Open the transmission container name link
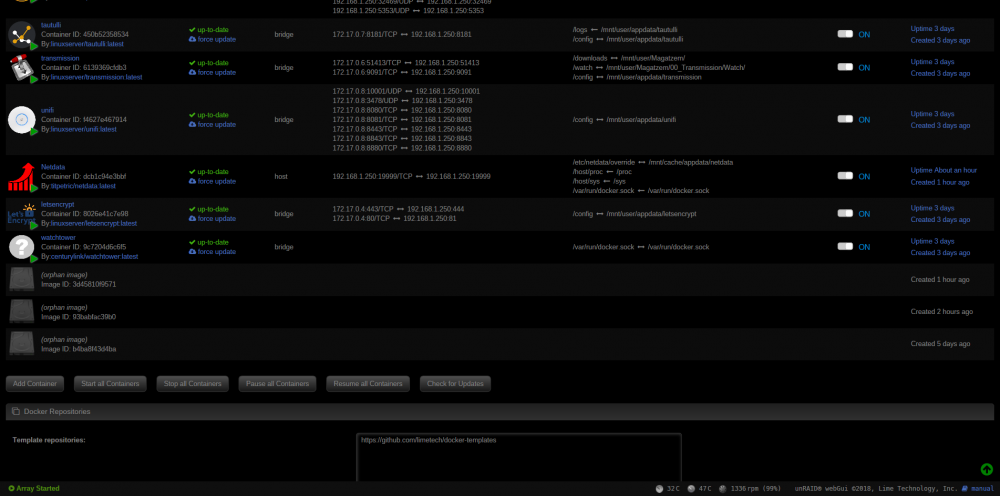This screenshot has height=496, width=1000. (60, 58)
